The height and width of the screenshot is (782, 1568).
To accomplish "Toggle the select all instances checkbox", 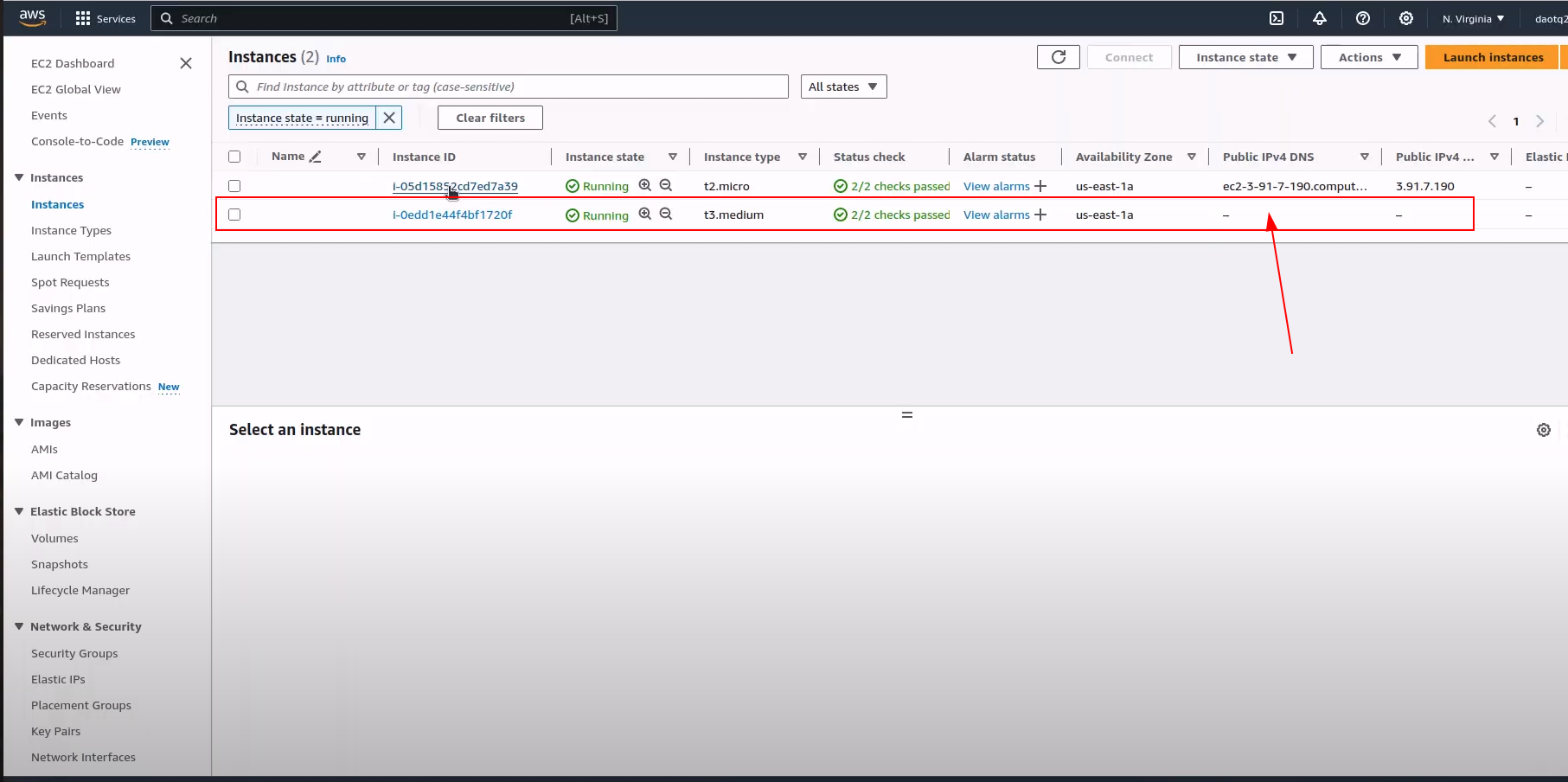I will click(234, 157).
